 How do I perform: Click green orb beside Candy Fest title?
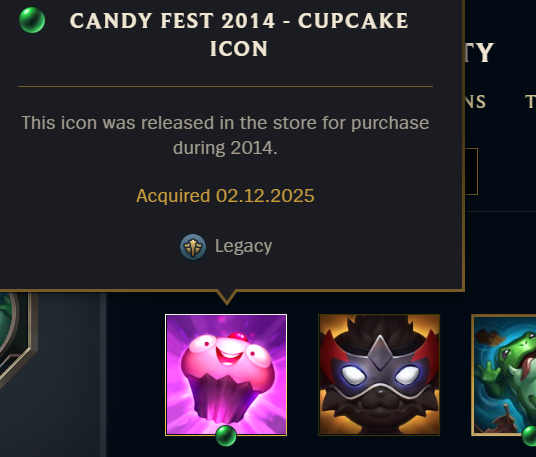coord(32,20)
